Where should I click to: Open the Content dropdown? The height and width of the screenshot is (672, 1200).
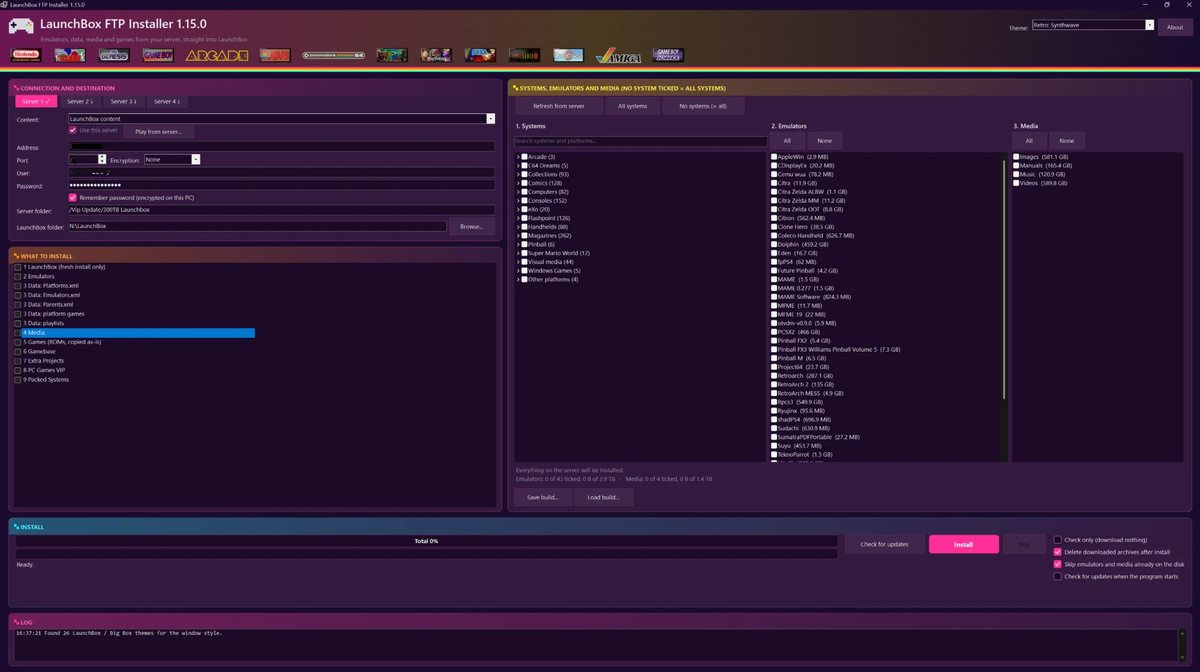pyautogui.click(x=282, y=118)
